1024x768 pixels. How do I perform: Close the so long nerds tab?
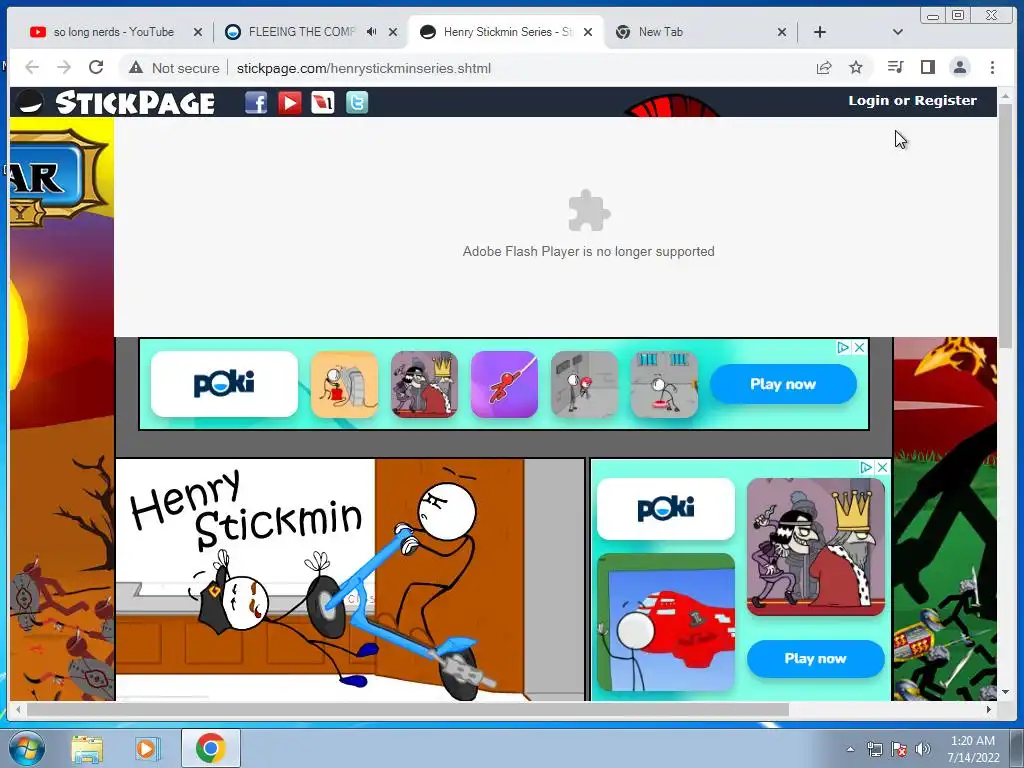click(198, 31)
